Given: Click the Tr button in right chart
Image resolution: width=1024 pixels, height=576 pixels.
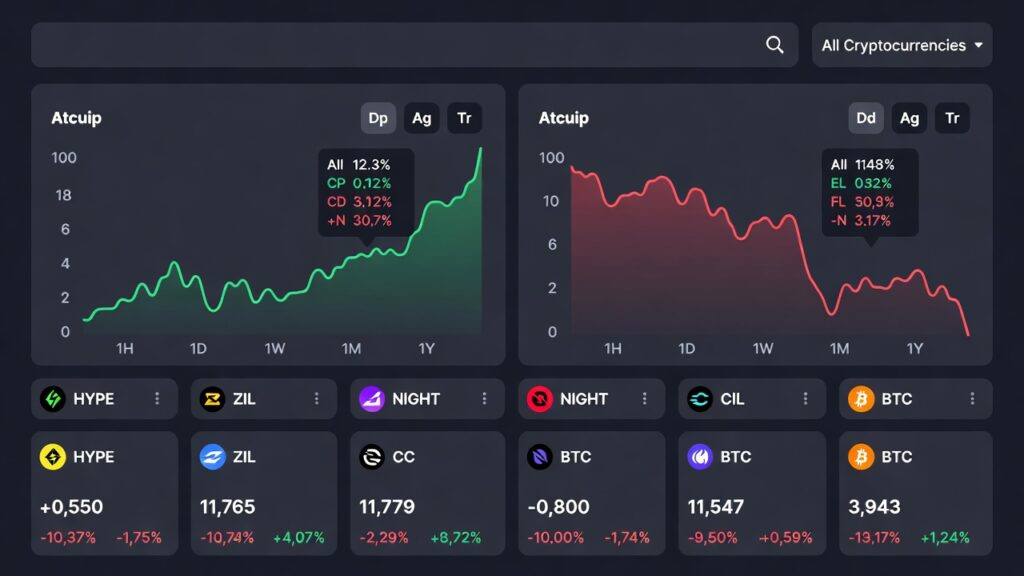Looking at the screenshot, I should pos(953,118).
